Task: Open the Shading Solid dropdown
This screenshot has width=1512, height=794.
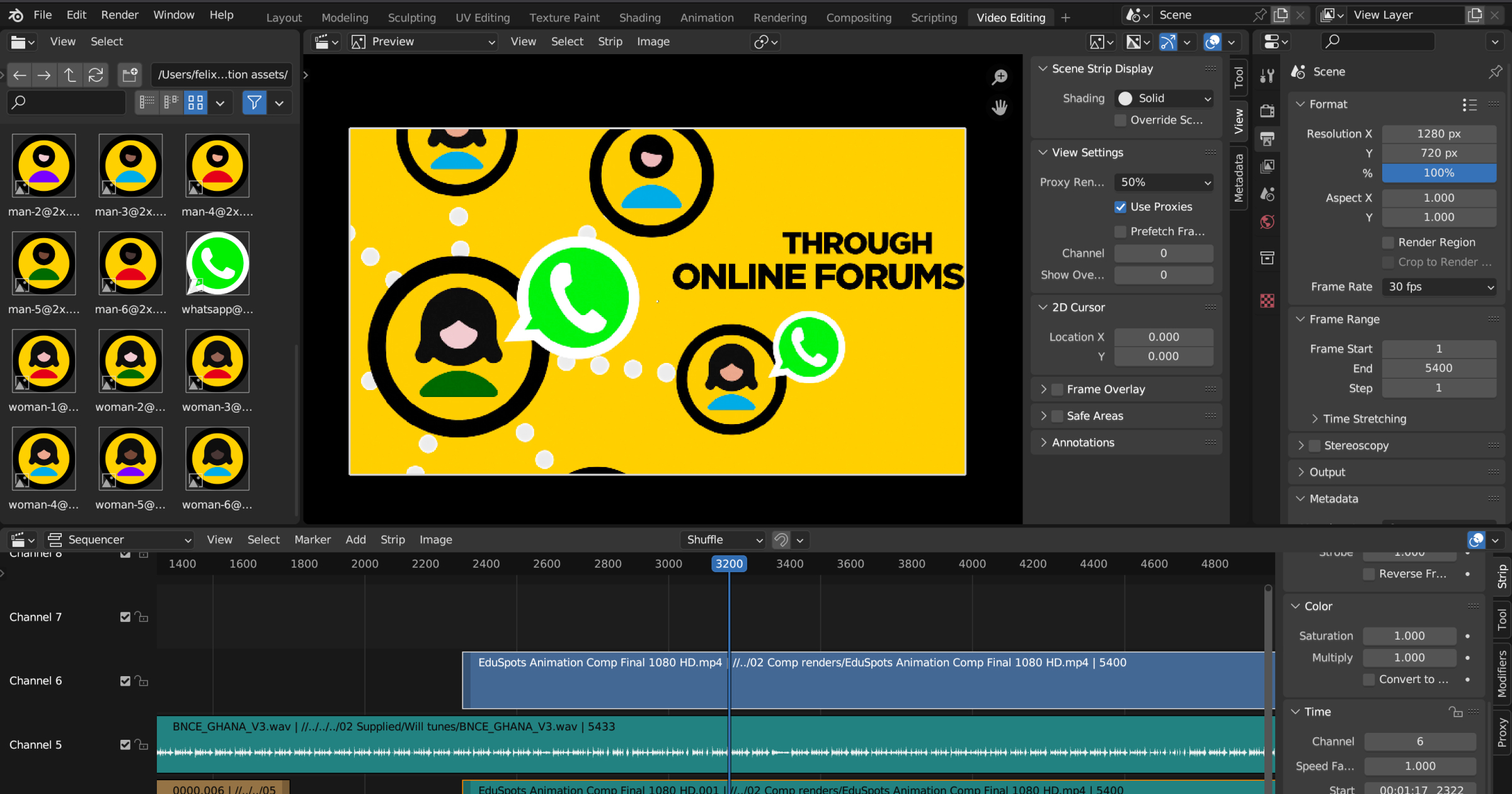Action: click(1164, 98)
